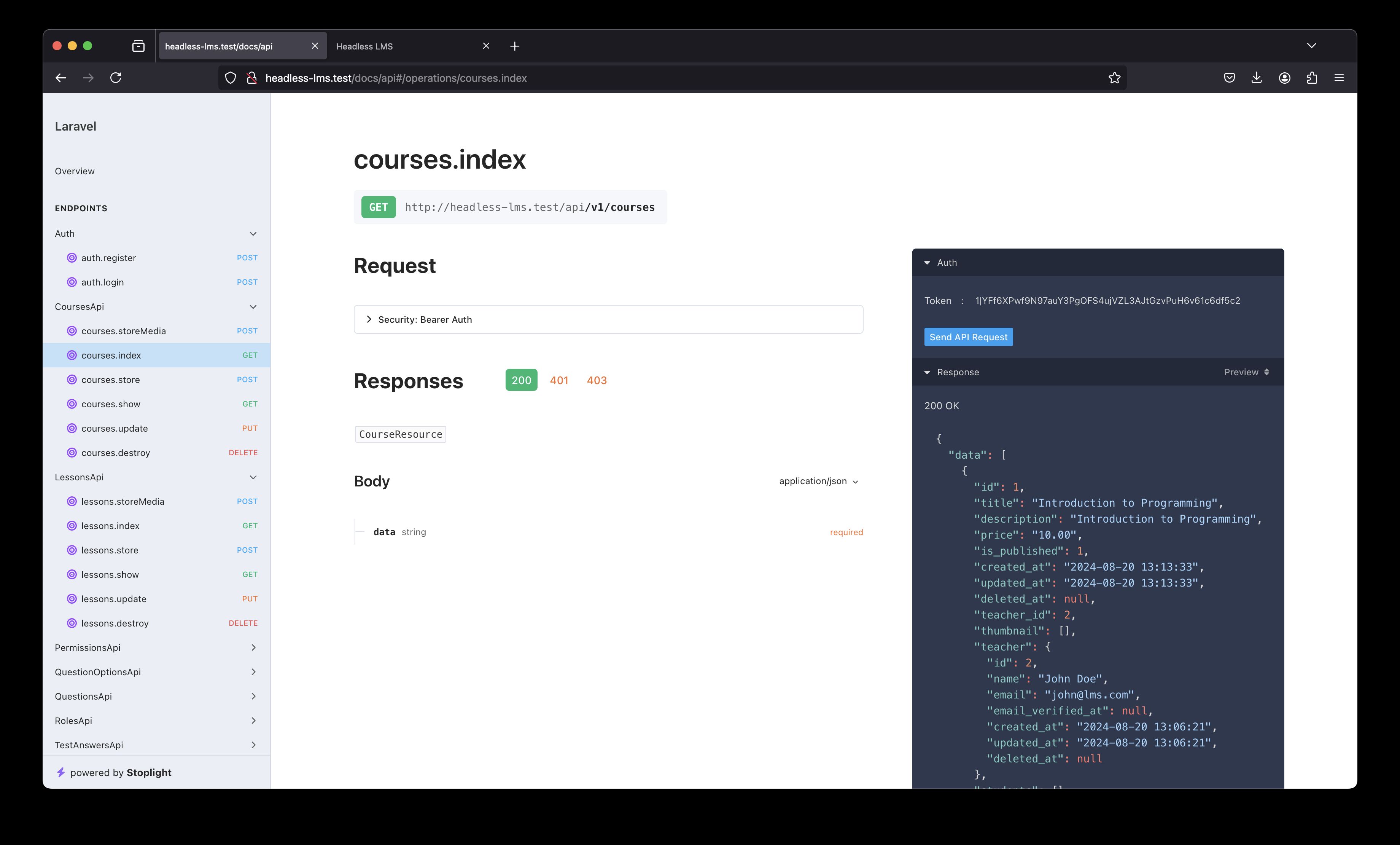Image resolution: width=1400 pixels, height=845 pixels.
Task: Click the Token input field
Action: pyautogui.click(x=1107, y=301)
